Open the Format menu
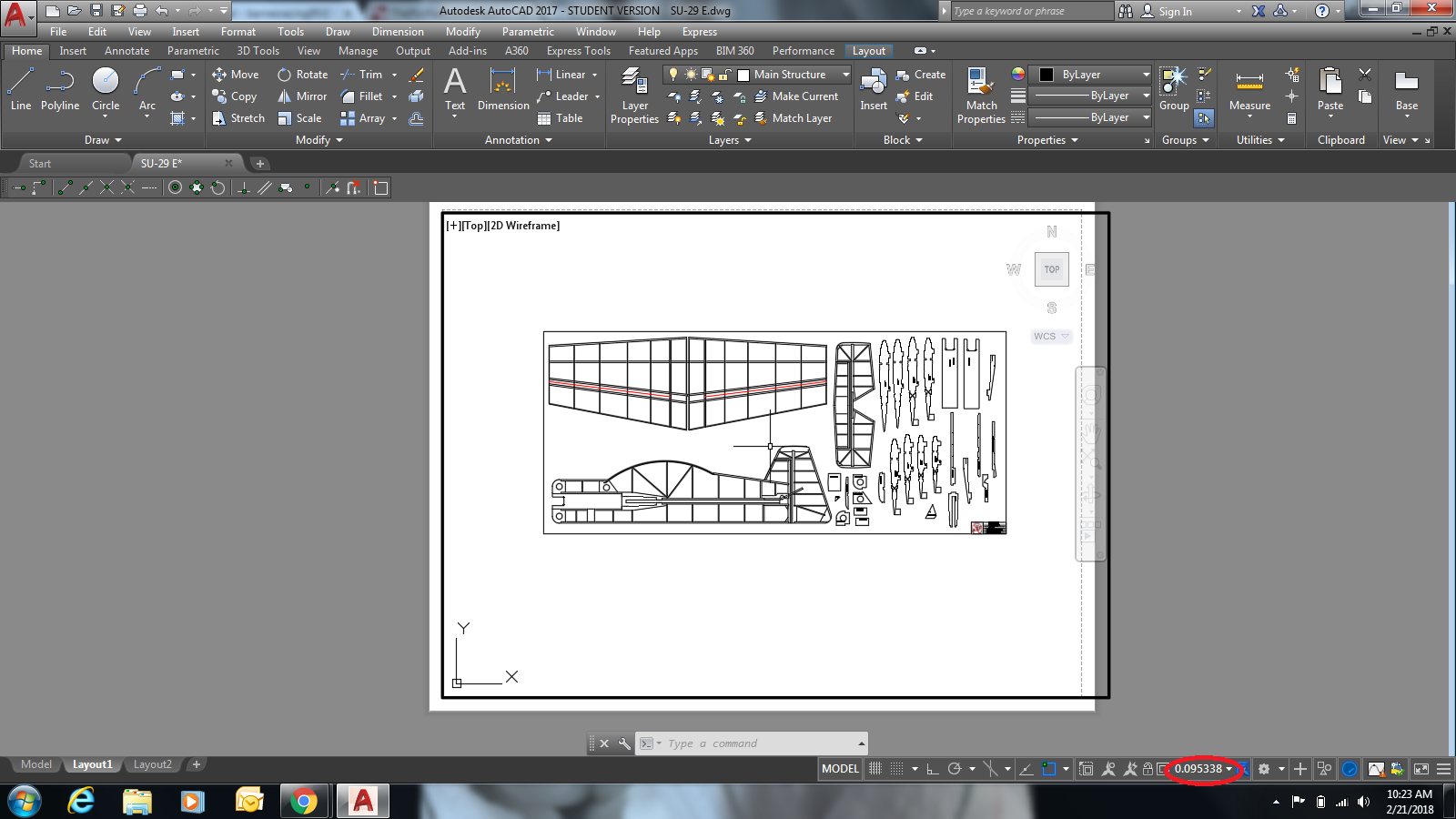The image size is (1456, 819). pos(238,32)
